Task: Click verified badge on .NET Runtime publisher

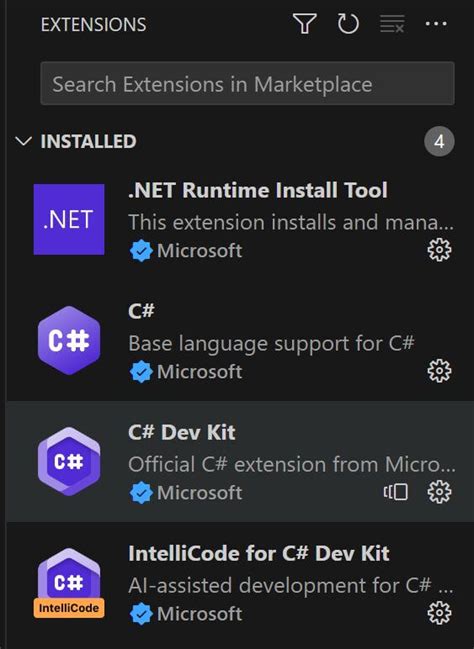Action: click(x=141, y=251)
